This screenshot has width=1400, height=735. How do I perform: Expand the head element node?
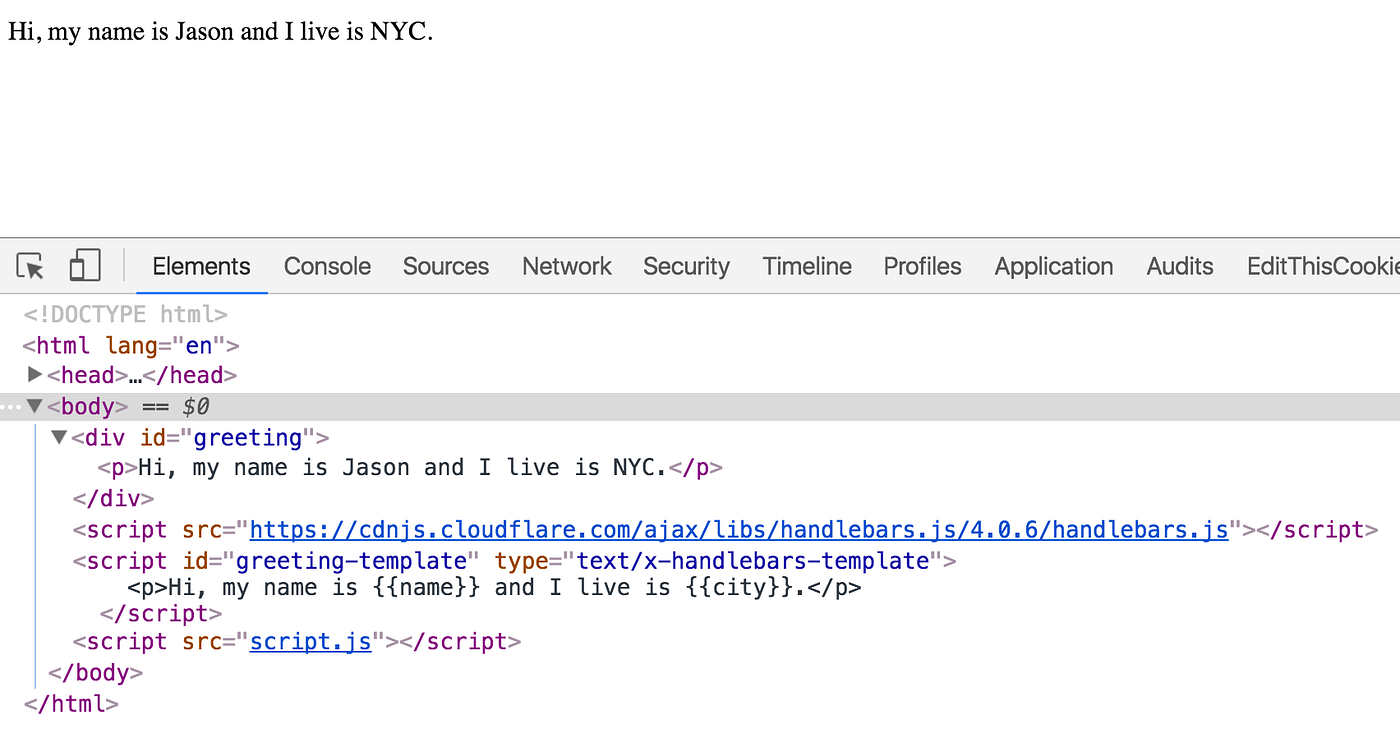point(35,375)
